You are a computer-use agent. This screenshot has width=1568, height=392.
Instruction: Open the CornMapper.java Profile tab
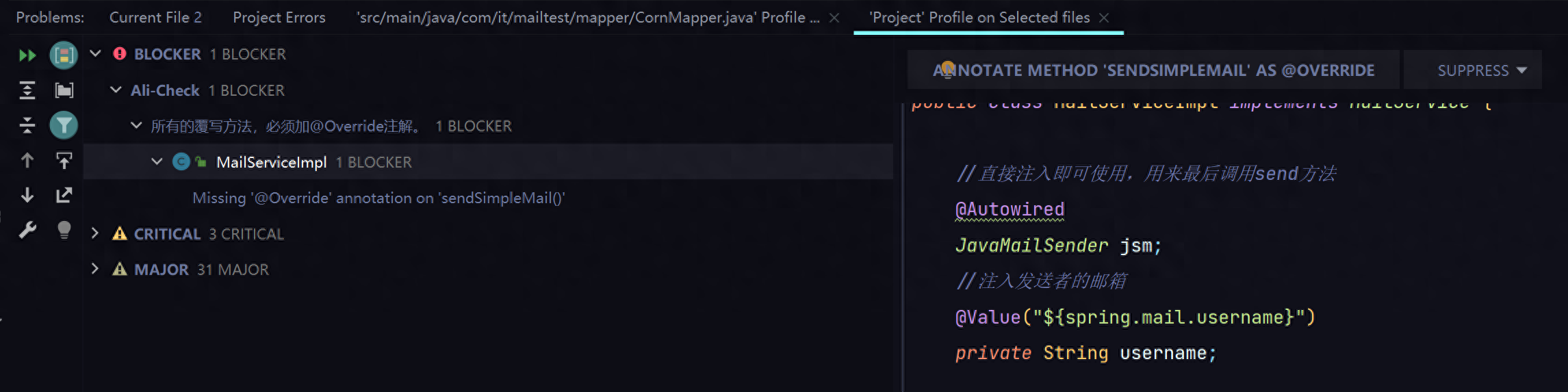(x=587, y=18)
